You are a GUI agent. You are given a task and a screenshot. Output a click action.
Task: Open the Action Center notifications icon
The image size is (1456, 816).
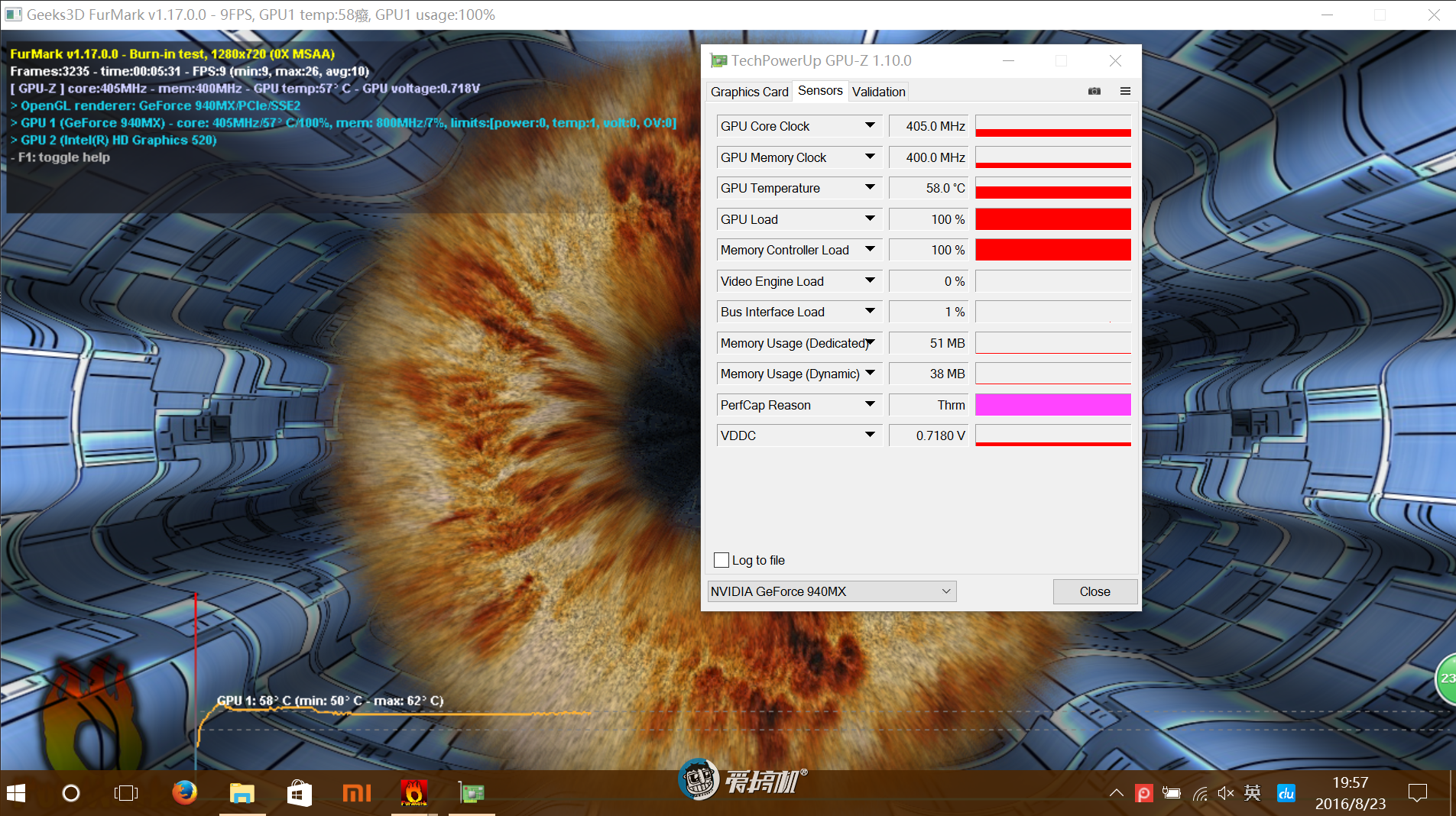[1418, 793]
